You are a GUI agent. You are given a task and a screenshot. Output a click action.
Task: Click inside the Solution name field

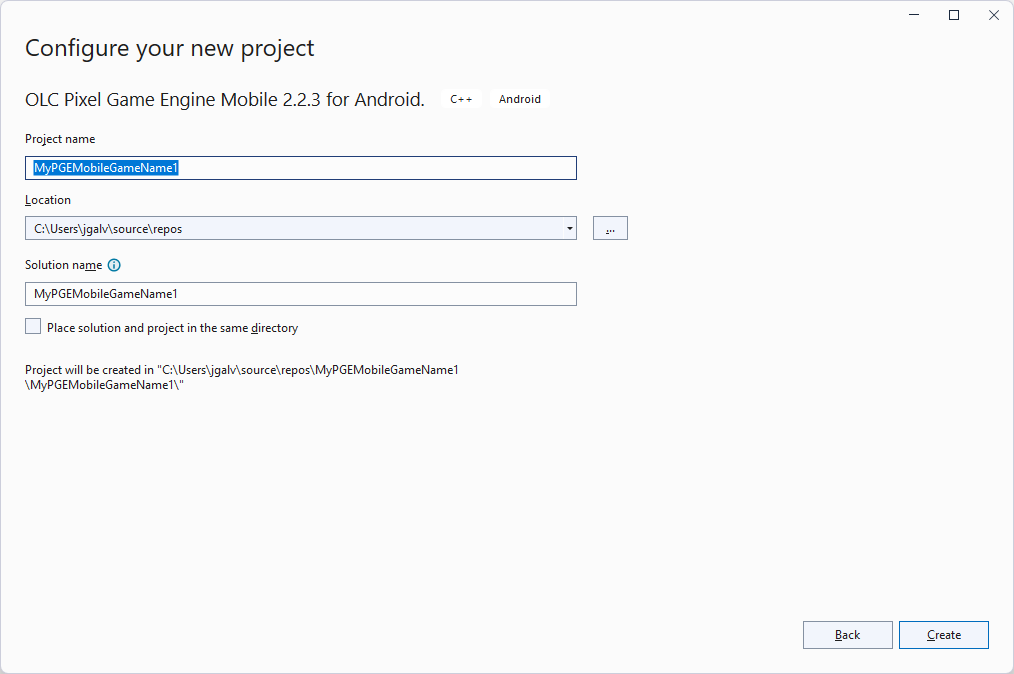[300, 293]
